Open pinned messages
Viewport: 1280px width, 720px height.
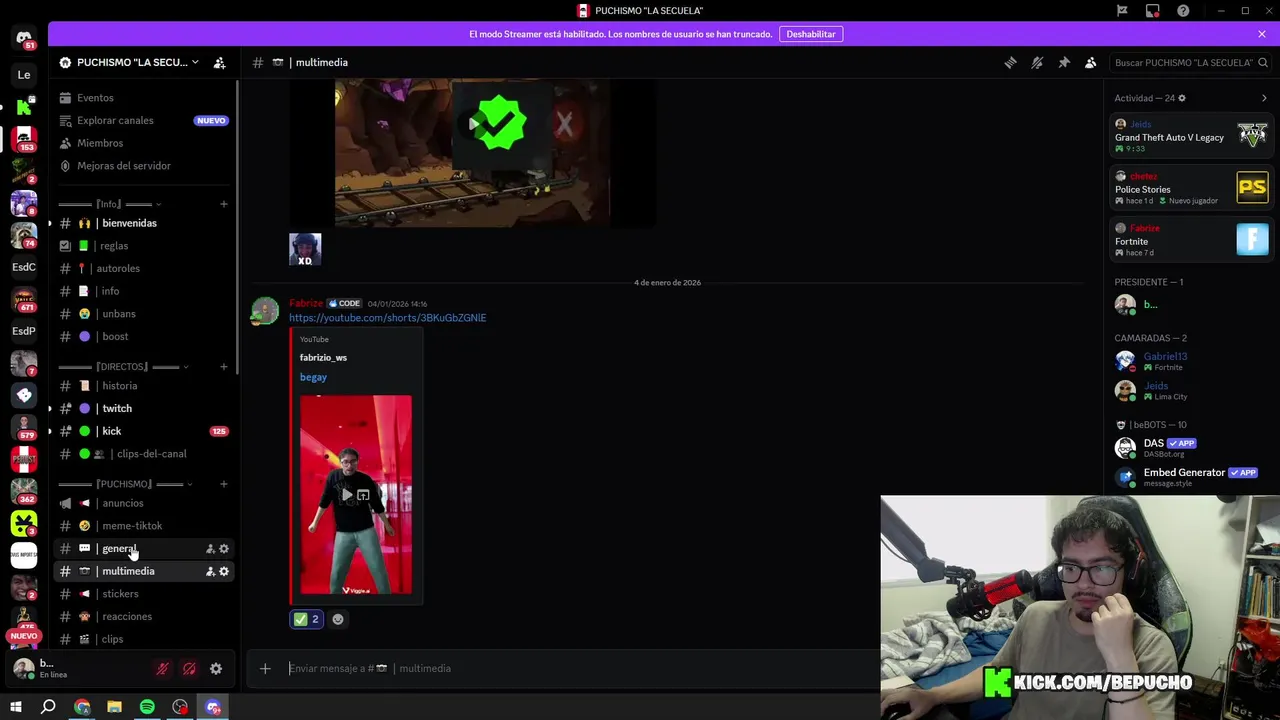(x=1064, y=62)
